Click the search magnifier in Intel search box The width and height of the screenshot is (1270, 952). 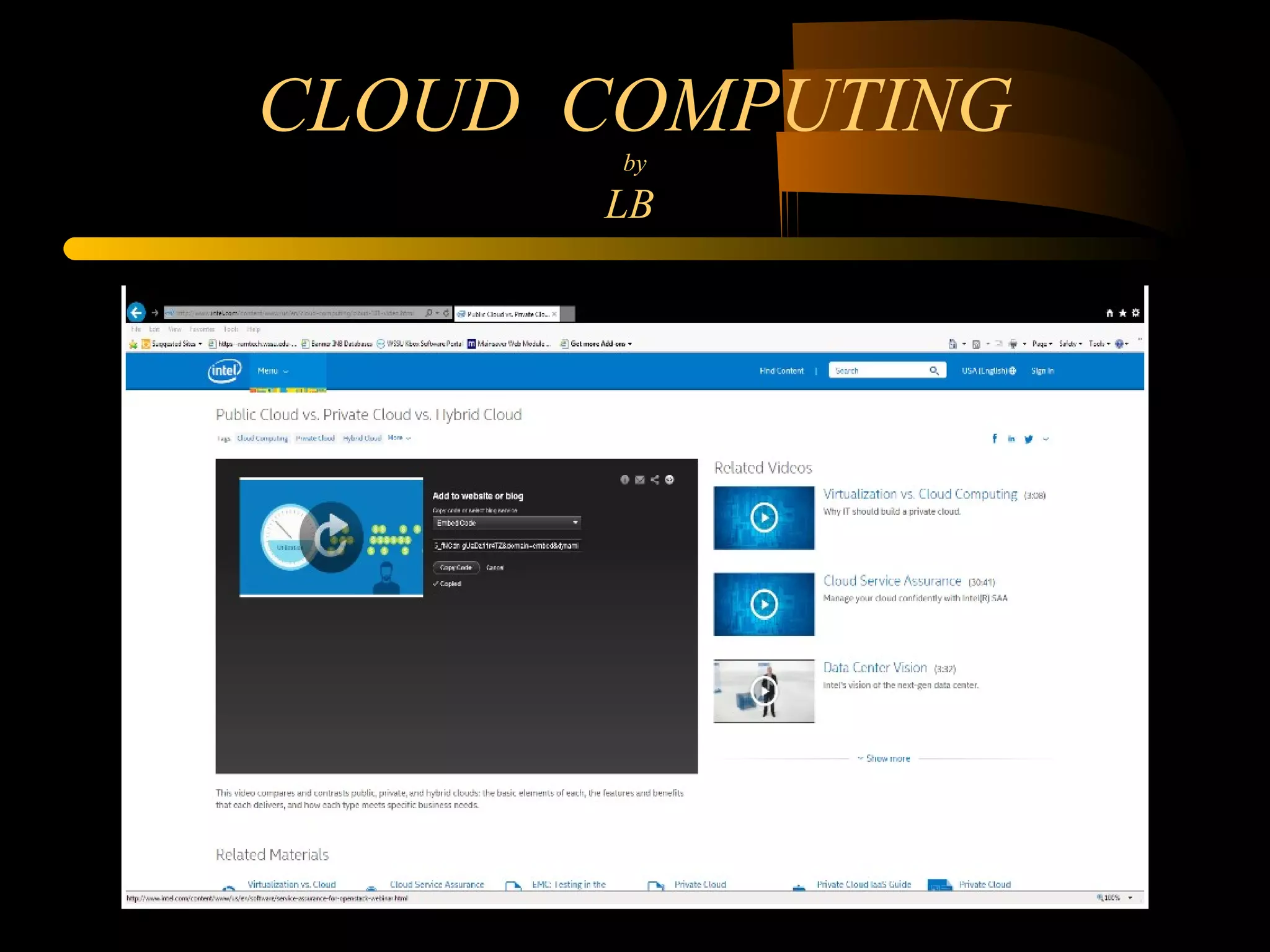934,371
